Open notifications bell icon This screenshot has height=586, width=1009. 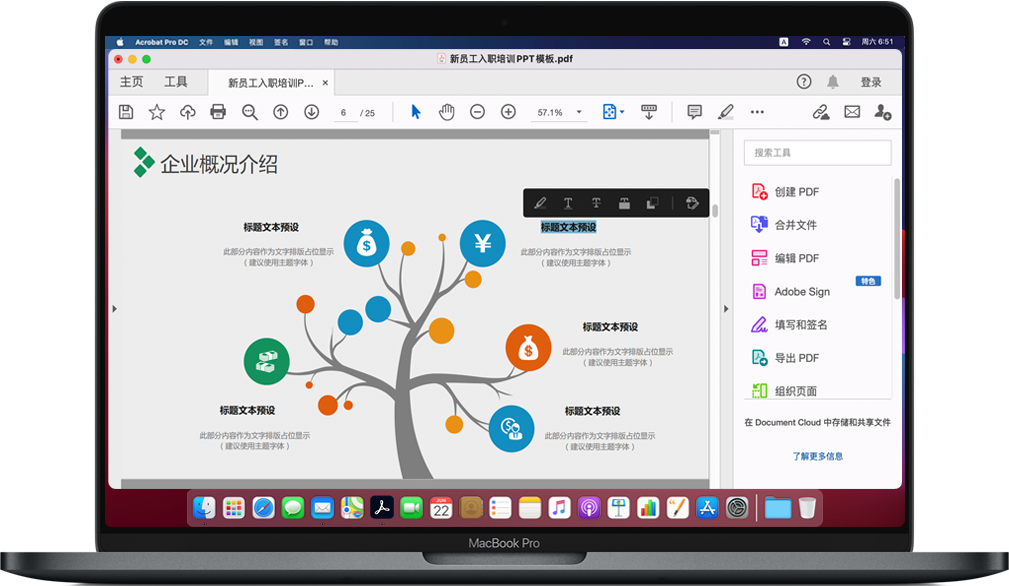point(833,82)
